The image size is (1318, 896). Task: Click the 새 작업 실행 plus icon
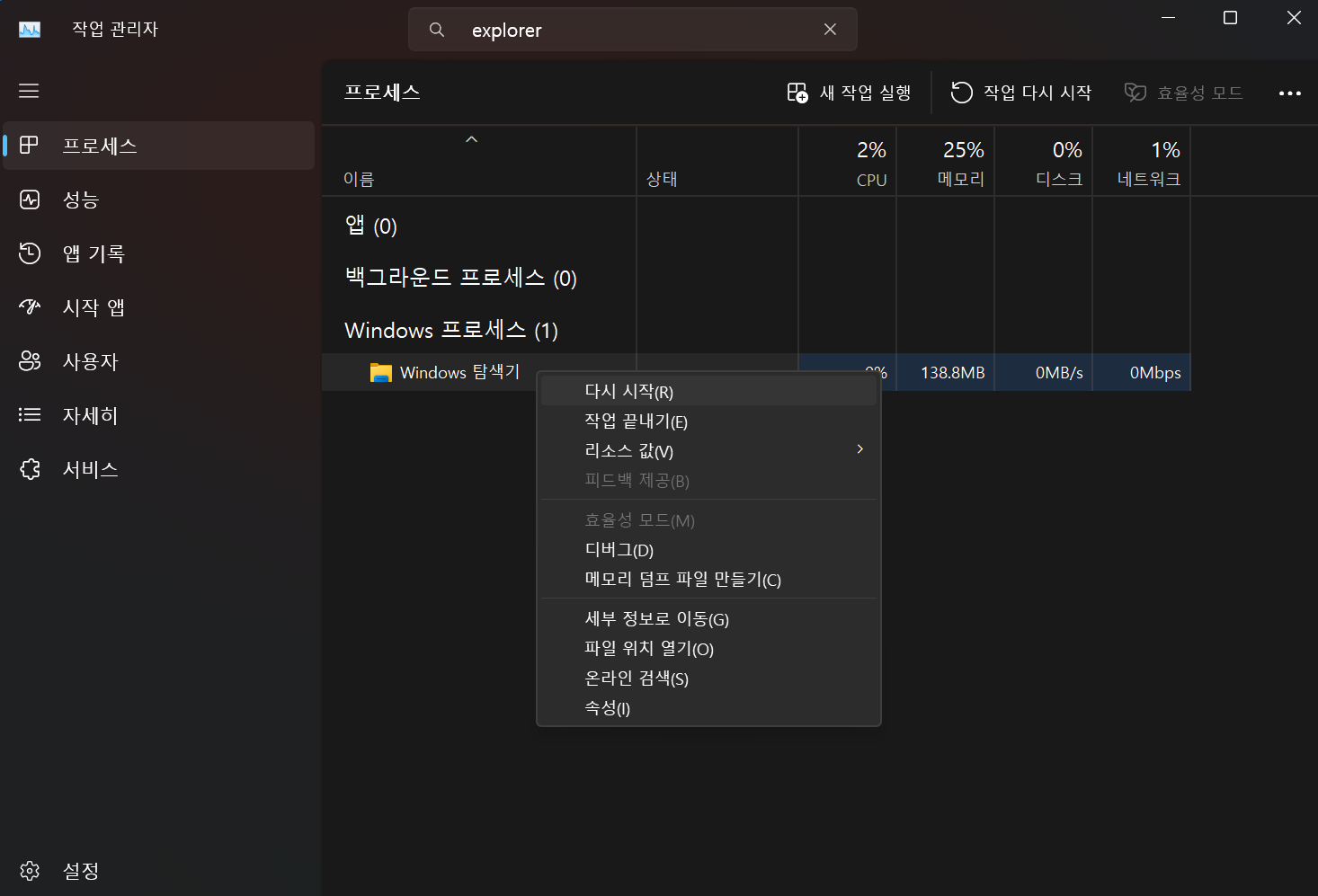[x=797, y=93]
